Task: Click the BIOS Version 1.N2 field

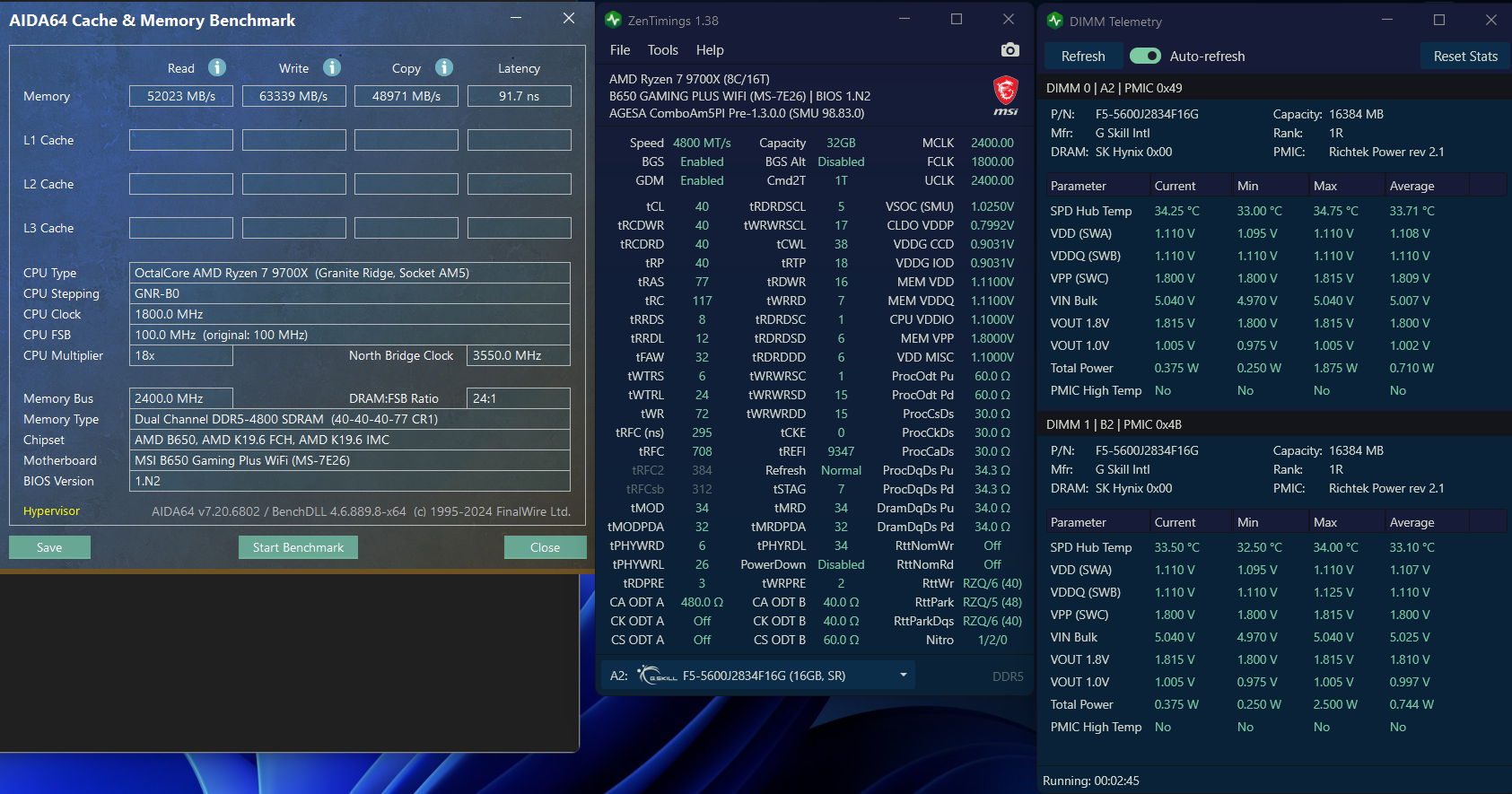Action: coord(350,481)
